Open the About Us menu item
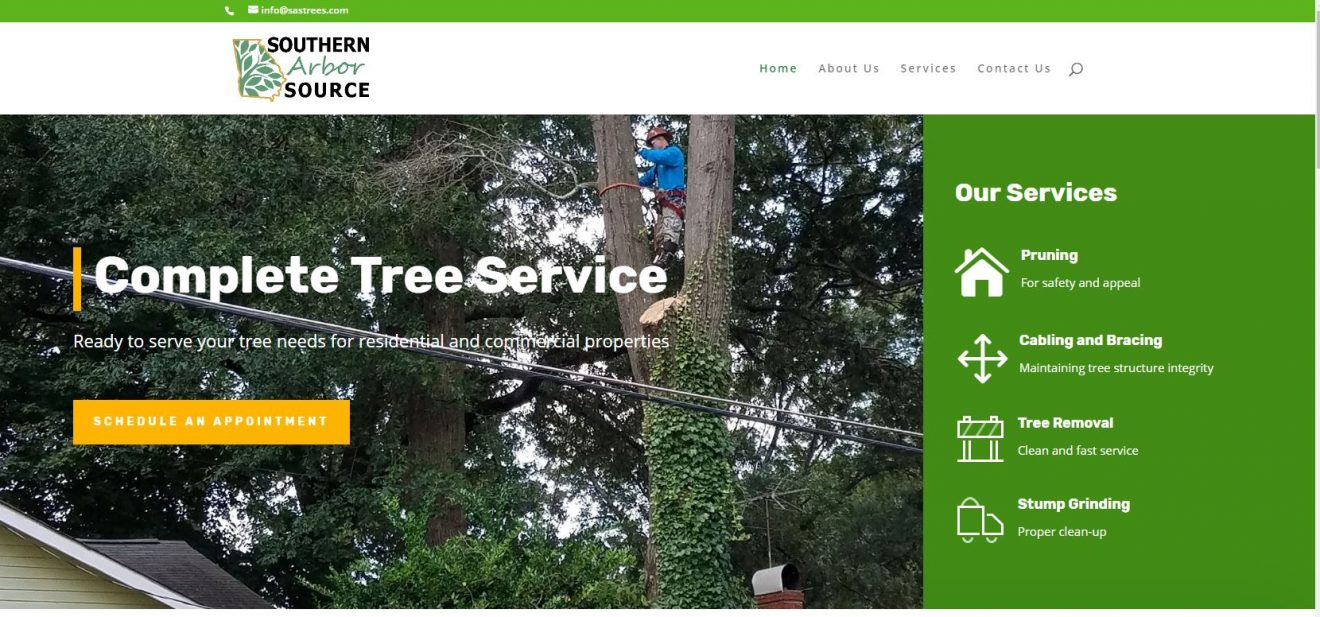 tap(849, 69)
